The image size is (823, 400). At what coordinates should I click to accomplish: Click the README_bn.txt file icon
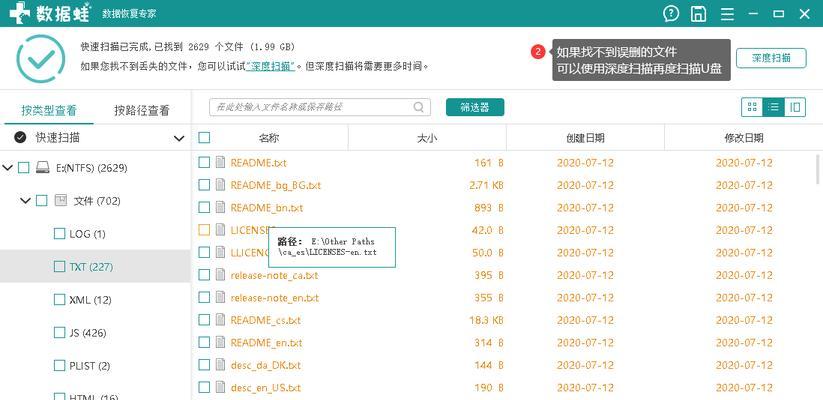point(220,208)
